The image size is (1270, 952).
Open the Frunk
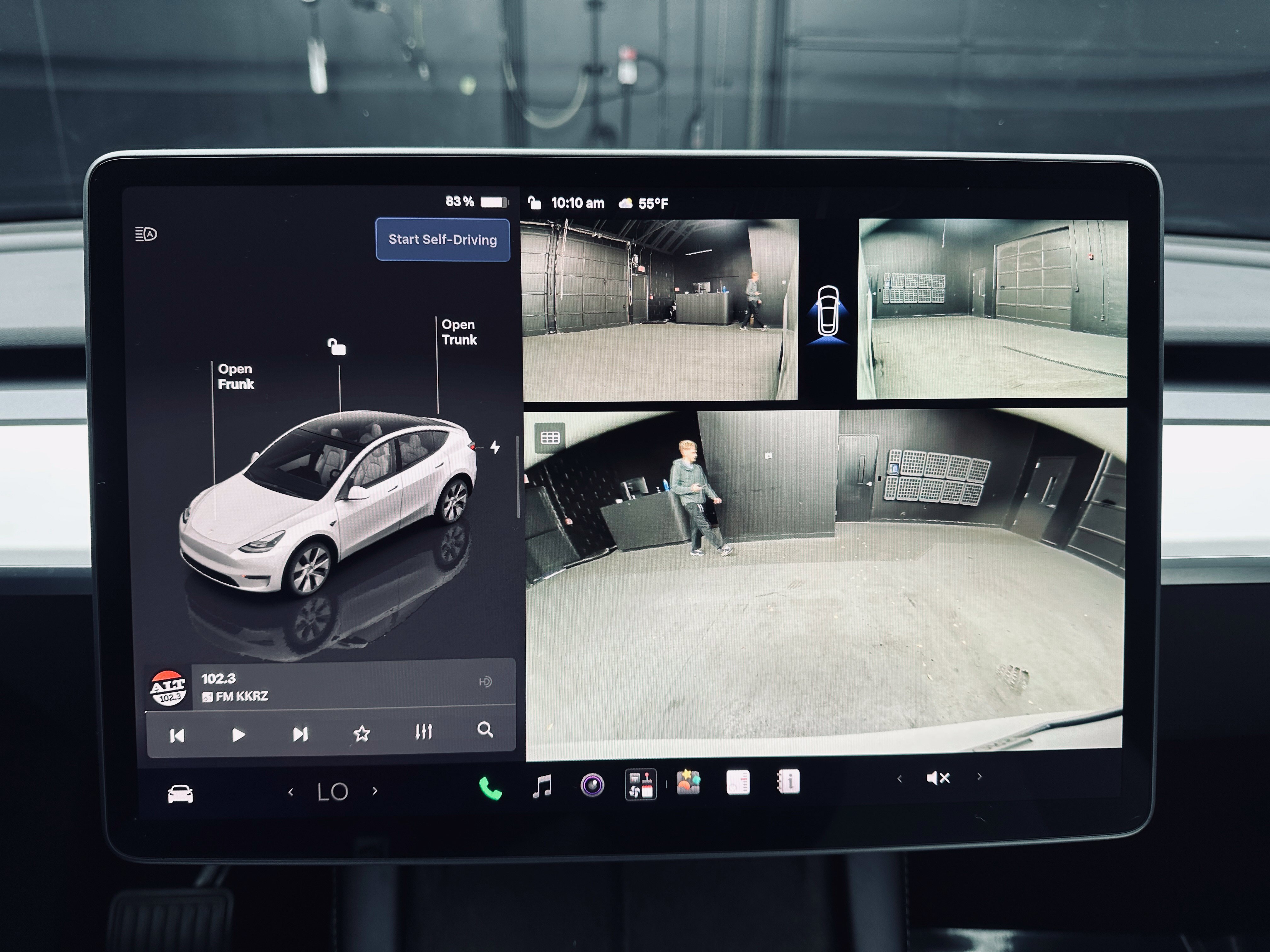point(235,377)
